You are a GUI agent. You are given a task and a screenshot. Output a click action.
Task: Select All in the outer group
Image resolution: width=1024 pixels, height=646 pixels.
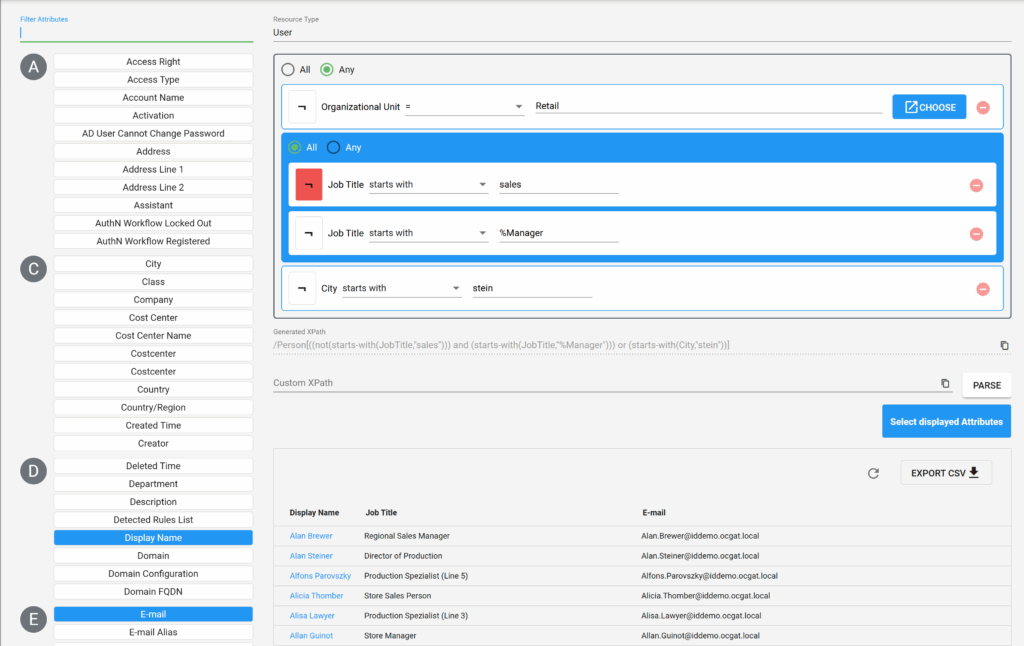pyautogui.click(x=288, y=69)
